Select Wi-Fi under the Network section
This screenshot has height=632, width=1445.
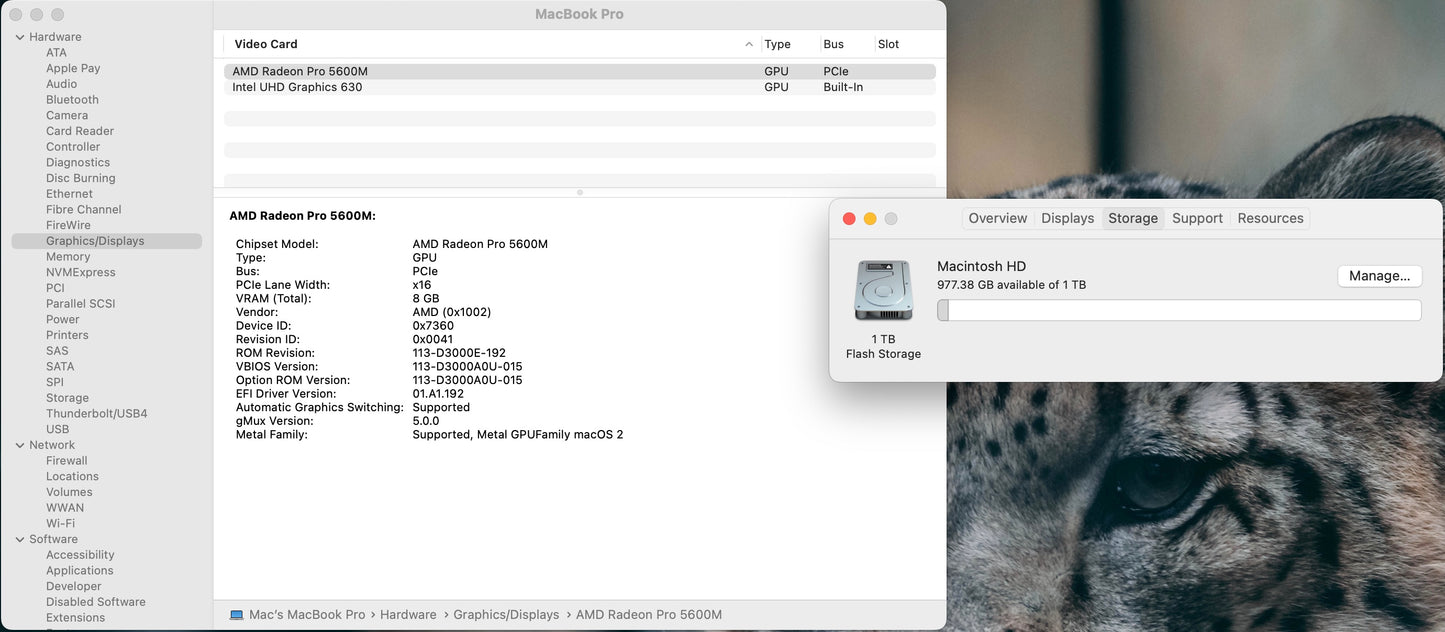tap(59, 522)
